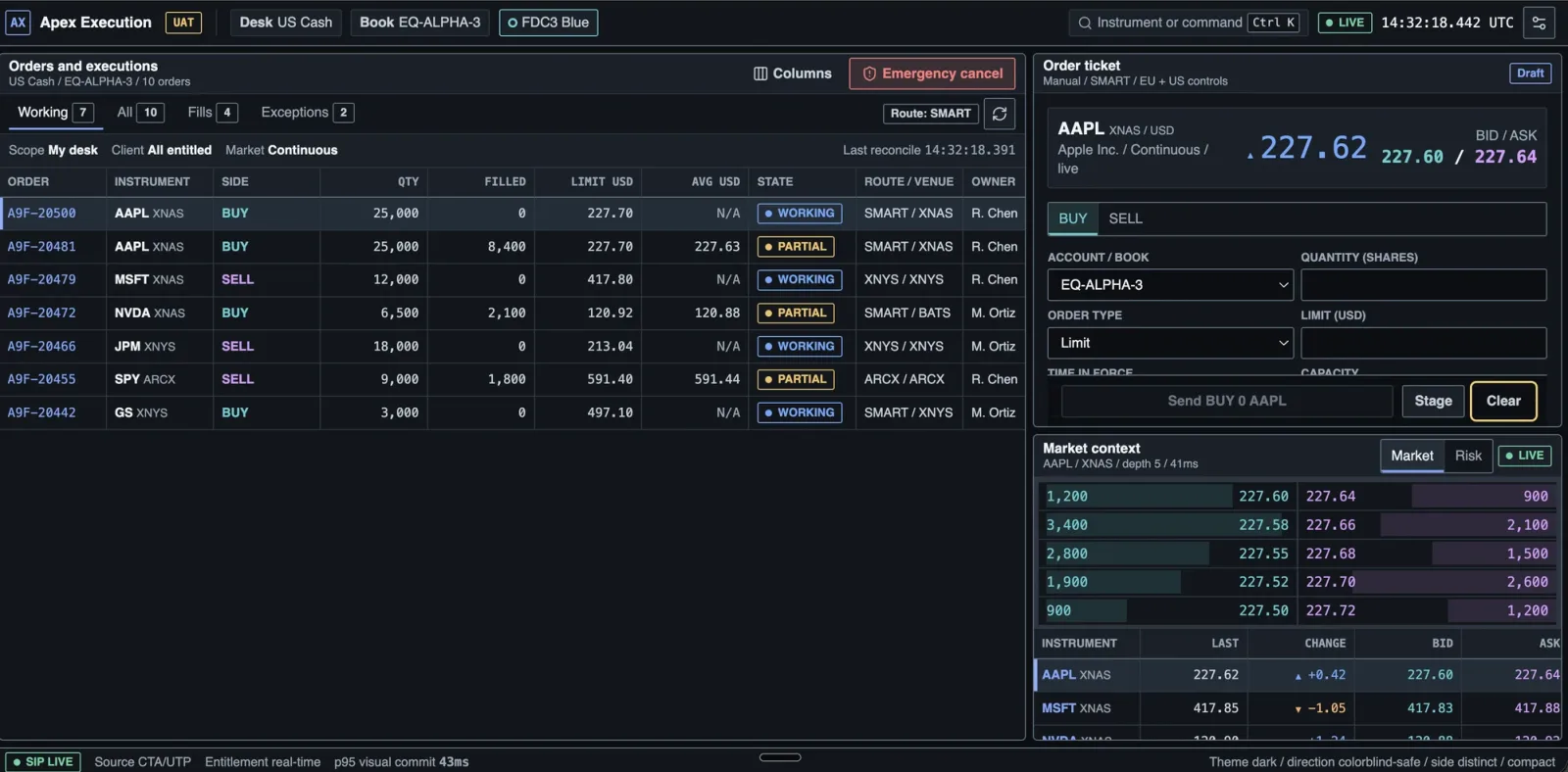Open order A9F-20481

[41, 247]
